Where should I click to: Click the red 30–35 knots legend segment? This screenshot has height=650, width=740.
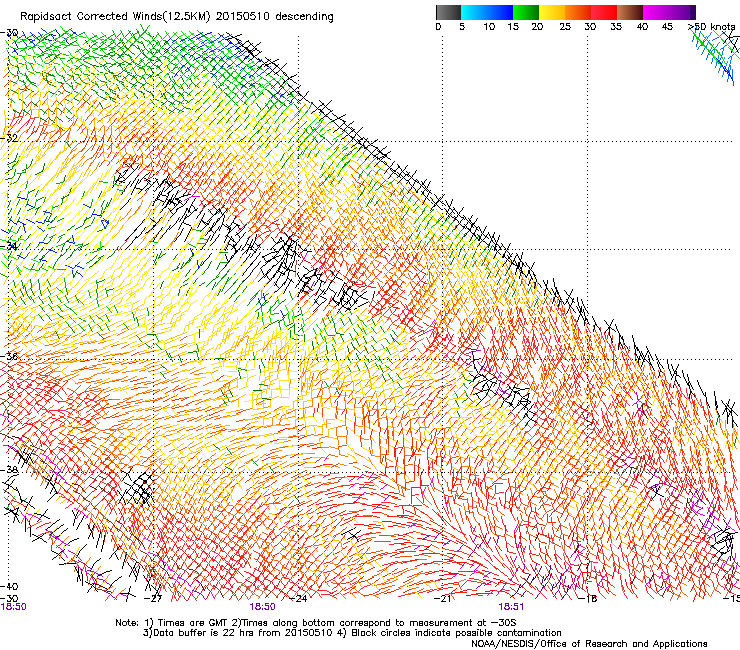click(x=604, y=12)
